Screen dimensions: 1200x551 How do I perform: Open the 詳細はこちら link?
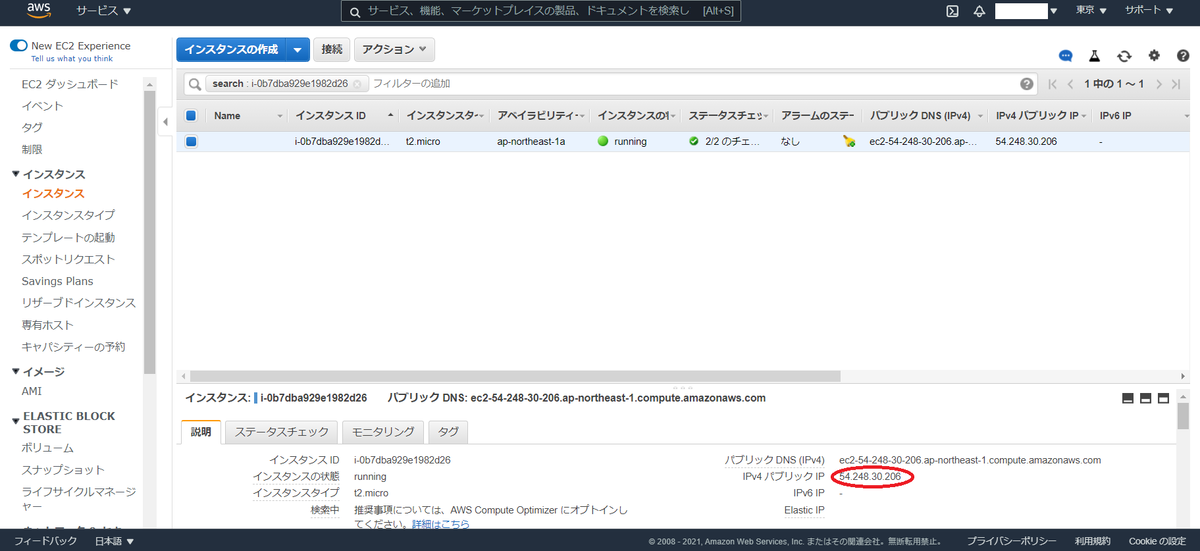tap(441, 524)
